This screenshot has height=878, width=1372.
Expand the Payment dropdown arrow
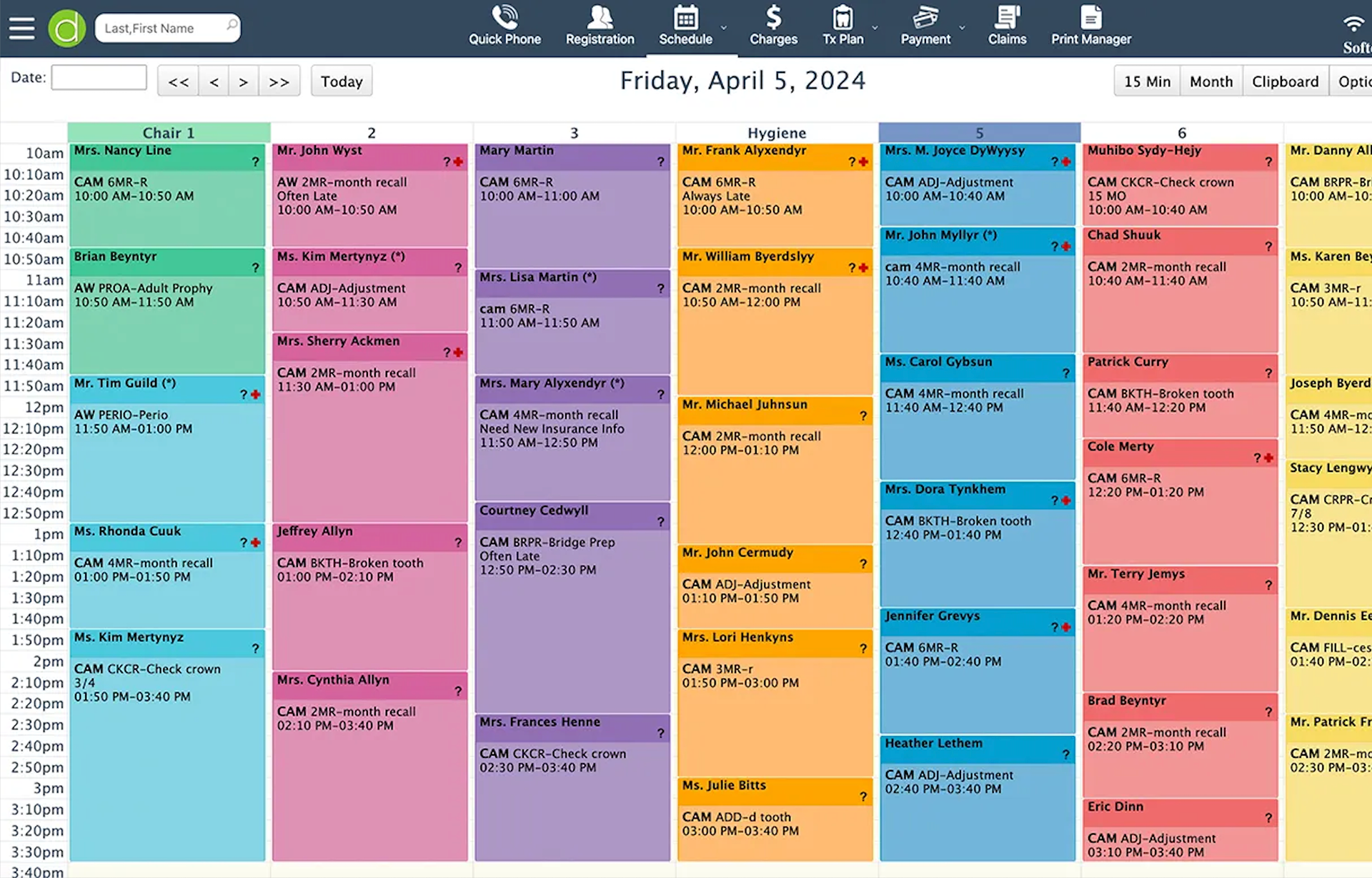point(963,29)
